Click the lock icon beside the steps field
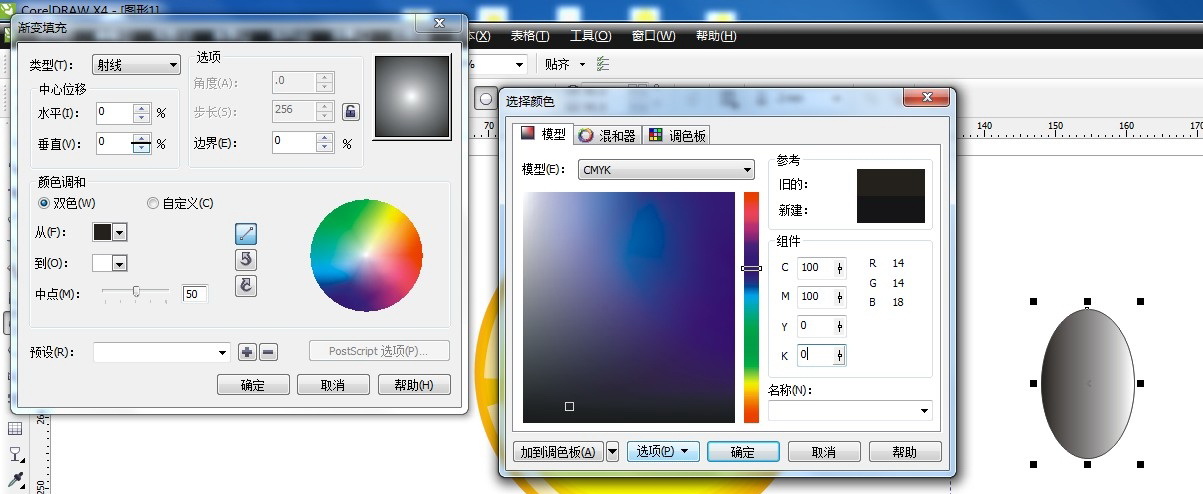 (350, 111)
